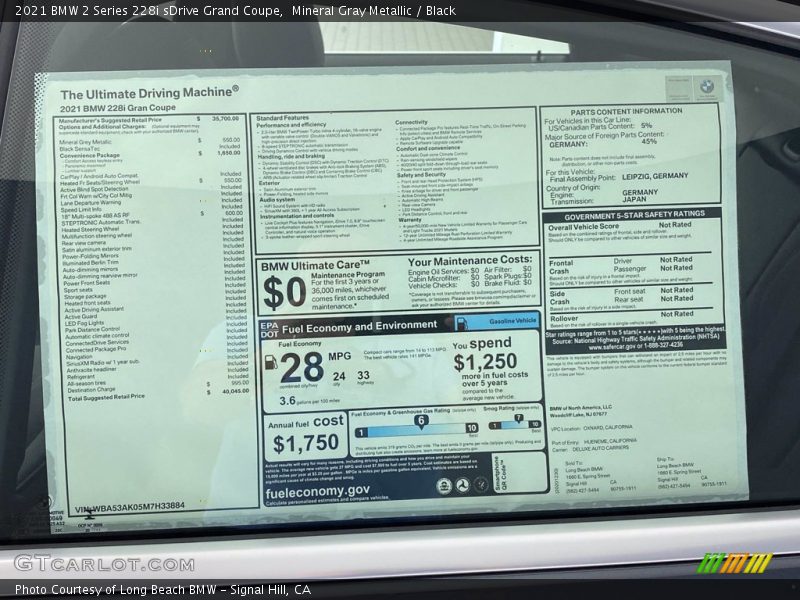This screenshot has height=600, width=800.
Task: Switch to the Parts Content Information panel
Action: point(626,113)
